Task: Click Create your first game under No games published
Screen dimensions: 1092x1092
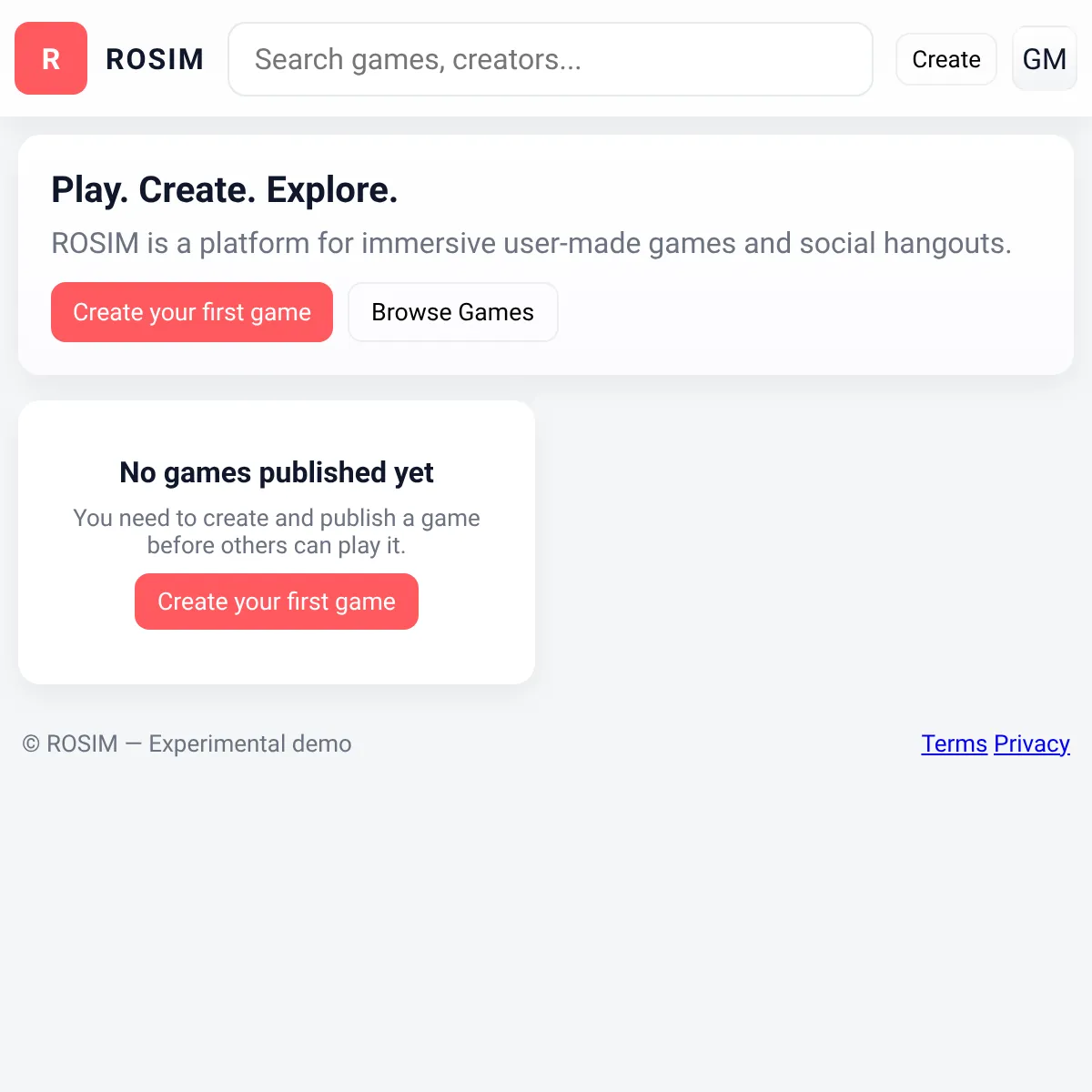Action: (277, 602)
